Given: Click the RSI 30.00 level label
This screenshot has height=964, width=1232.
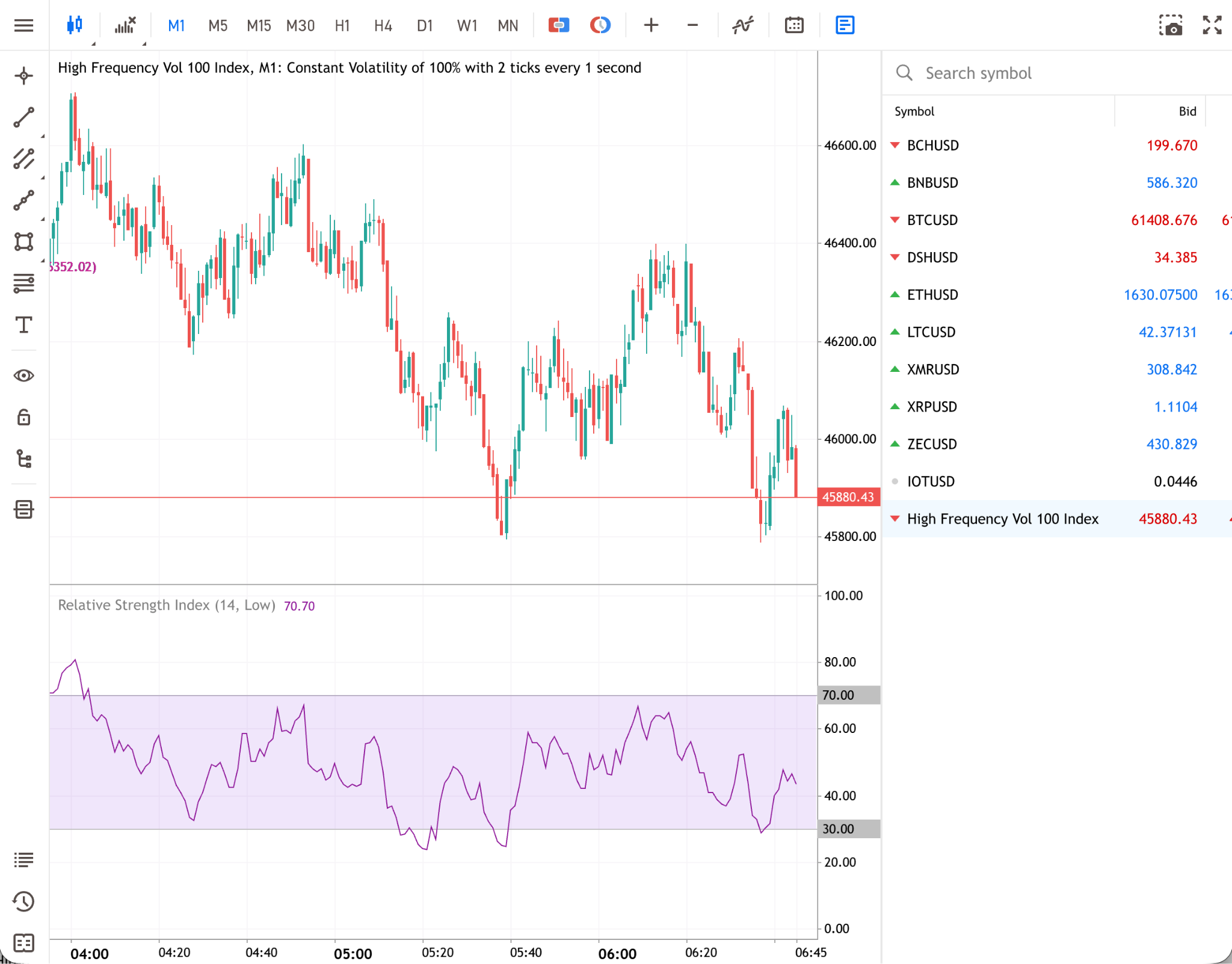Looking at the screenshot, I should click(849, 829).
